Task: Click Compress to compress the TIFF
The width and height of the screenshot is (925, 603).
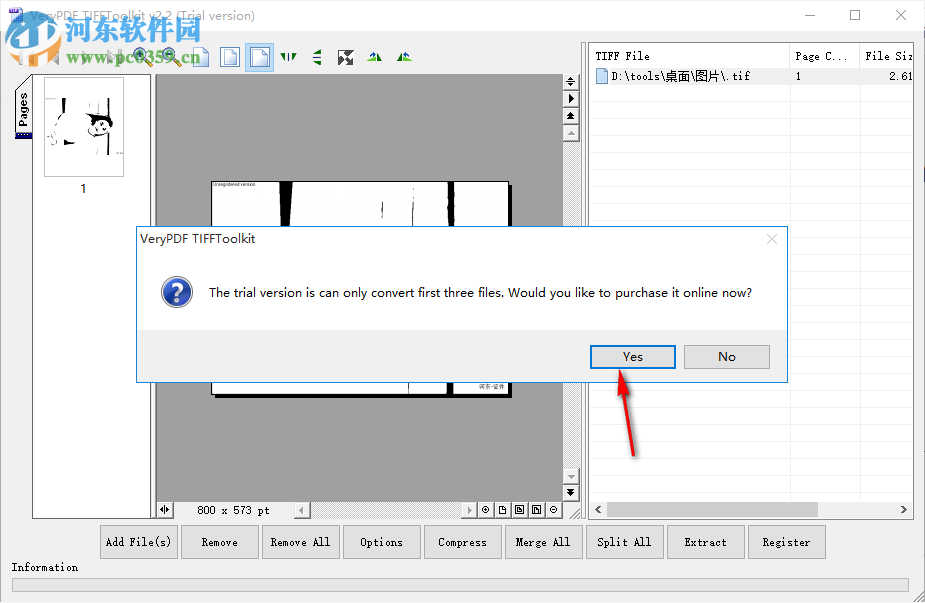Action: coord(462,541)
